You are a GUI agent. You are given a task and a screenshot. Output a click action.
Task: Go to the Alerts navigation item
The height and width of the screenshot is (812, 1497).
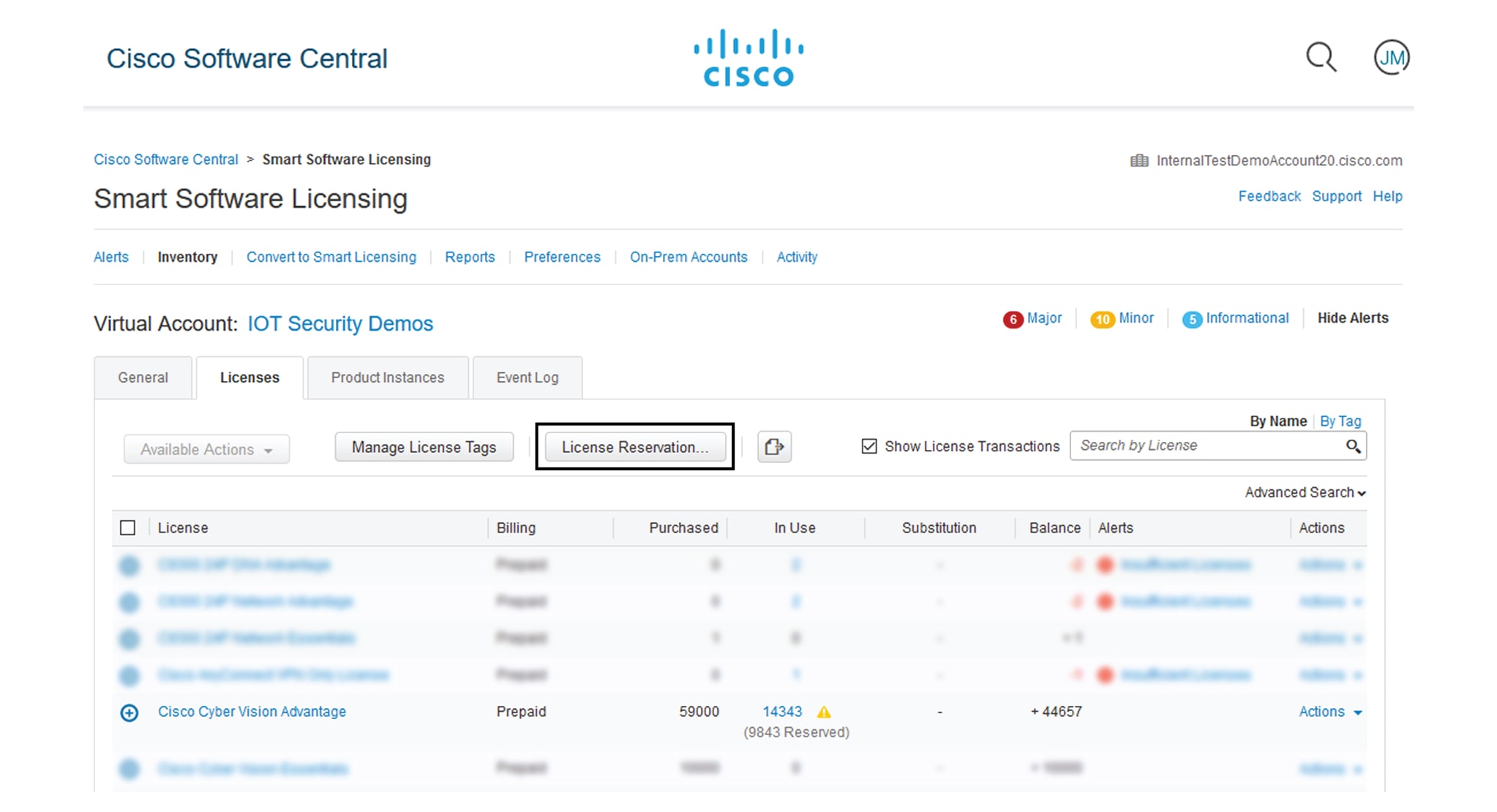click(111, 257)
